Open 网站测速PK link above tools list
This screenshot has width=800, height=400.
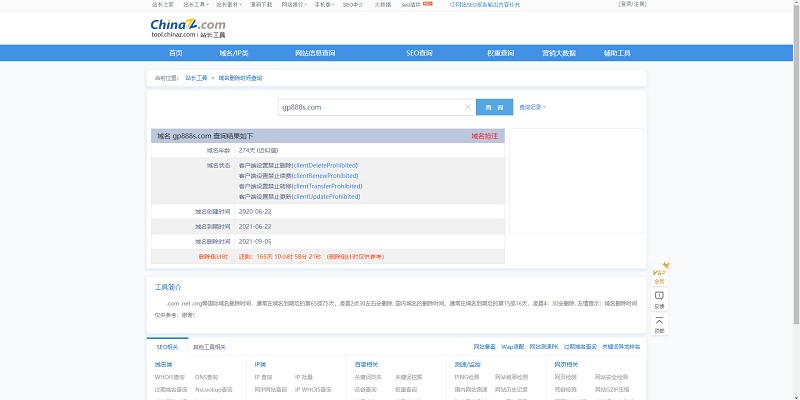click(x=544, y=346)
